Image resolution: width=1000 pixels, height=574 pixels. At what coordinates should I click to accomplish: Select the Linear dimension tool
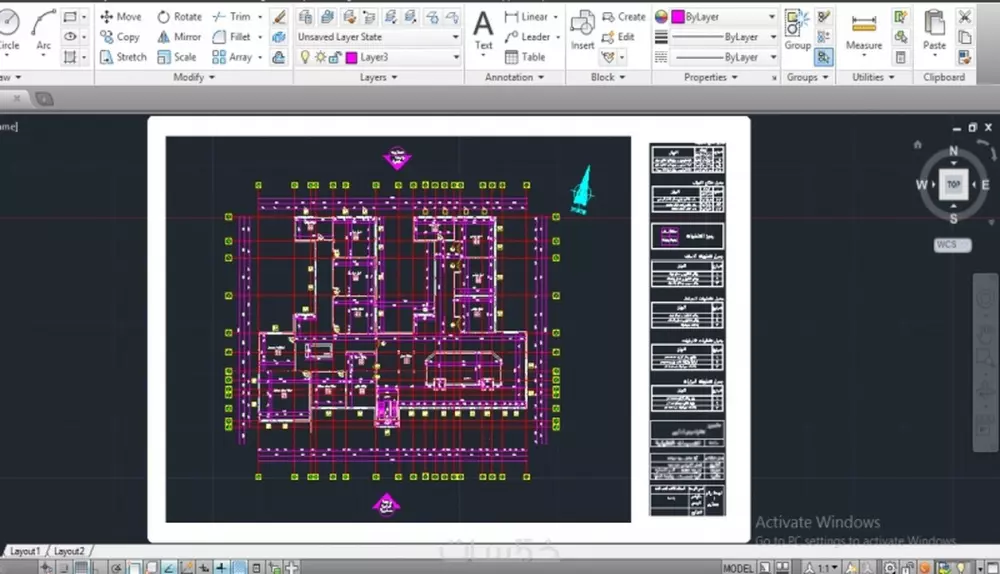(x=527, y=17)
